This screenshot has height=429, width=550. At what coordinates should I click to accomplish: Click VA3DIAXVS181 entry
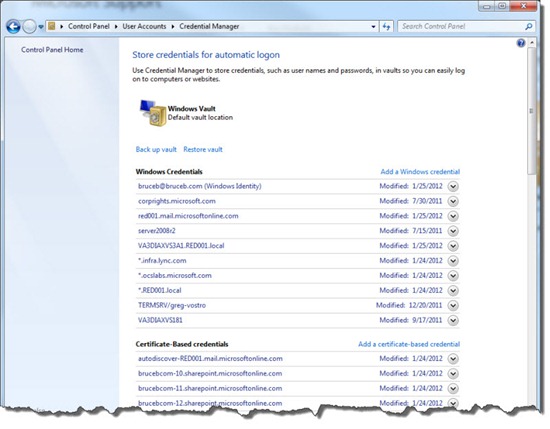[x=160, y=320]
